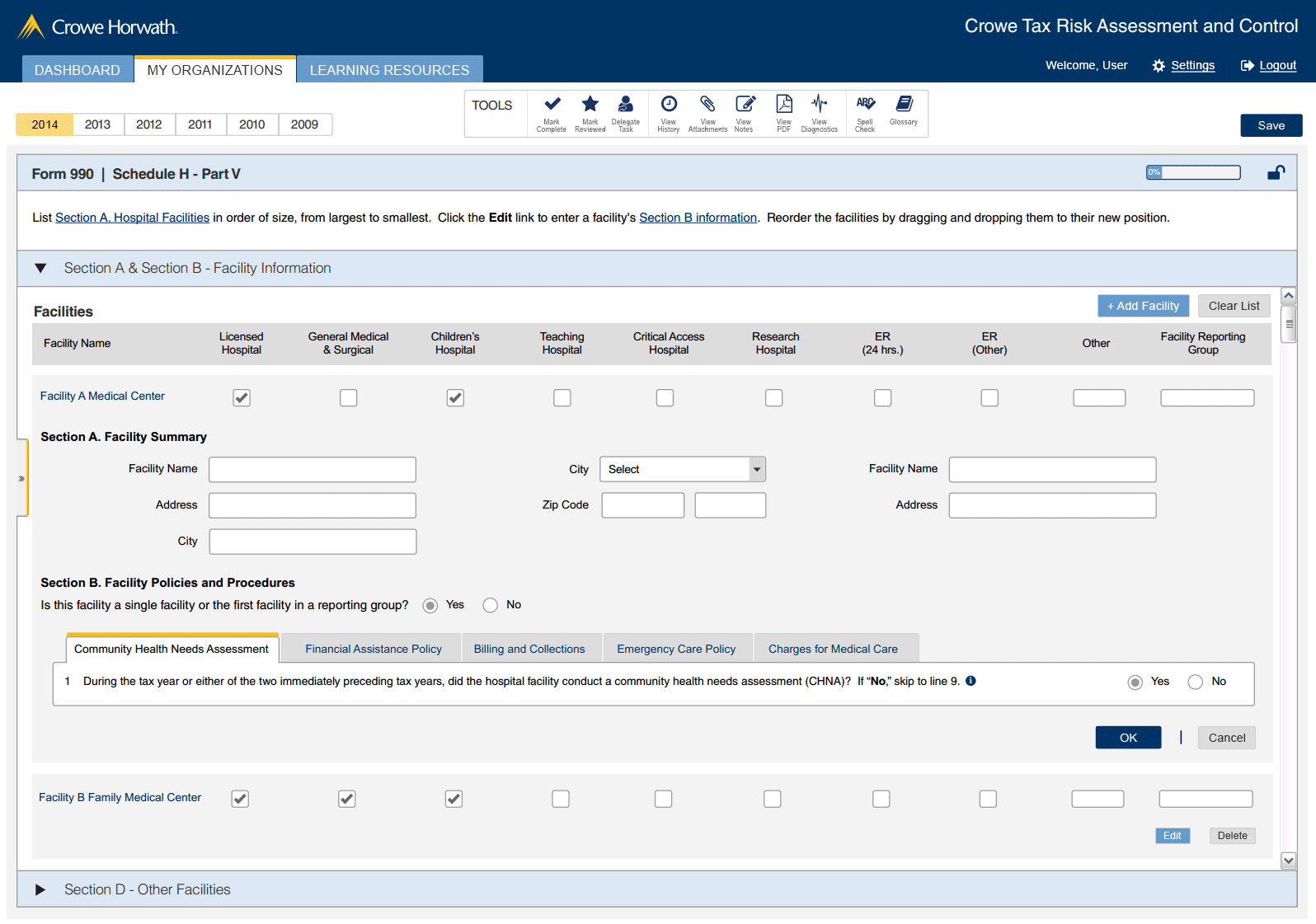Open the View PDF tool
The image size is (1316, 924).
(x=783, y=105)
